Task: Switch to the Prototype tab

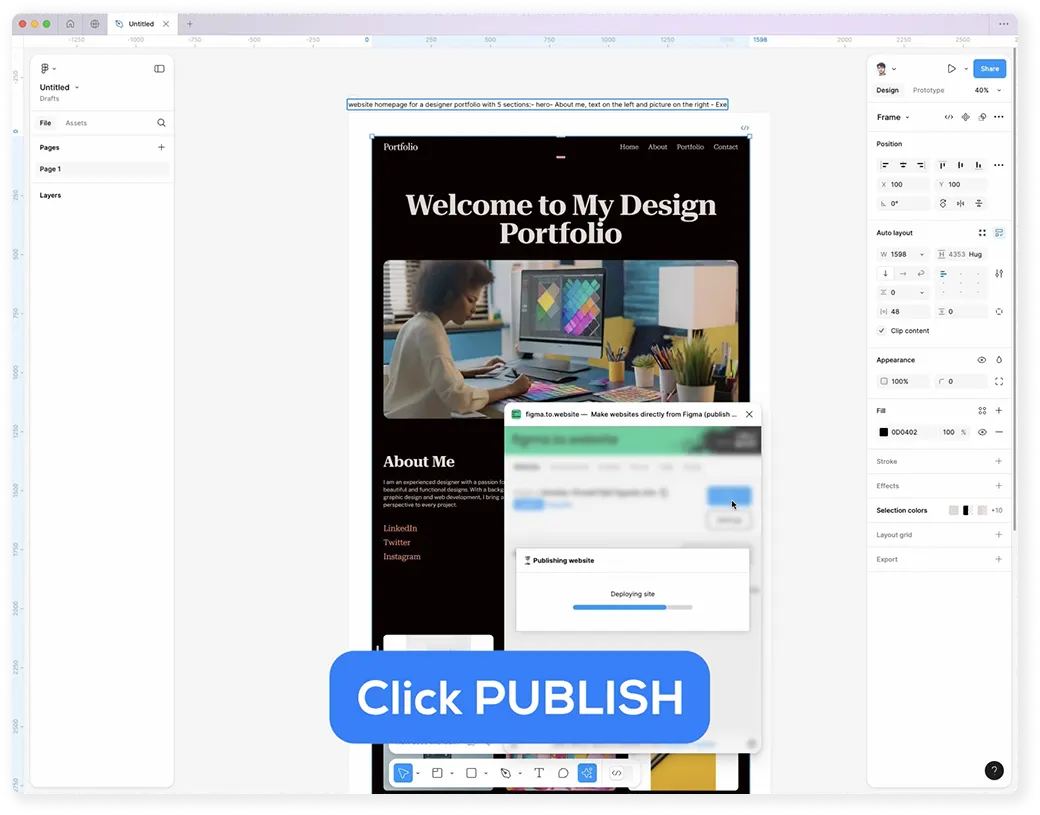Action: pyautogui.click(x=928, y=90)
